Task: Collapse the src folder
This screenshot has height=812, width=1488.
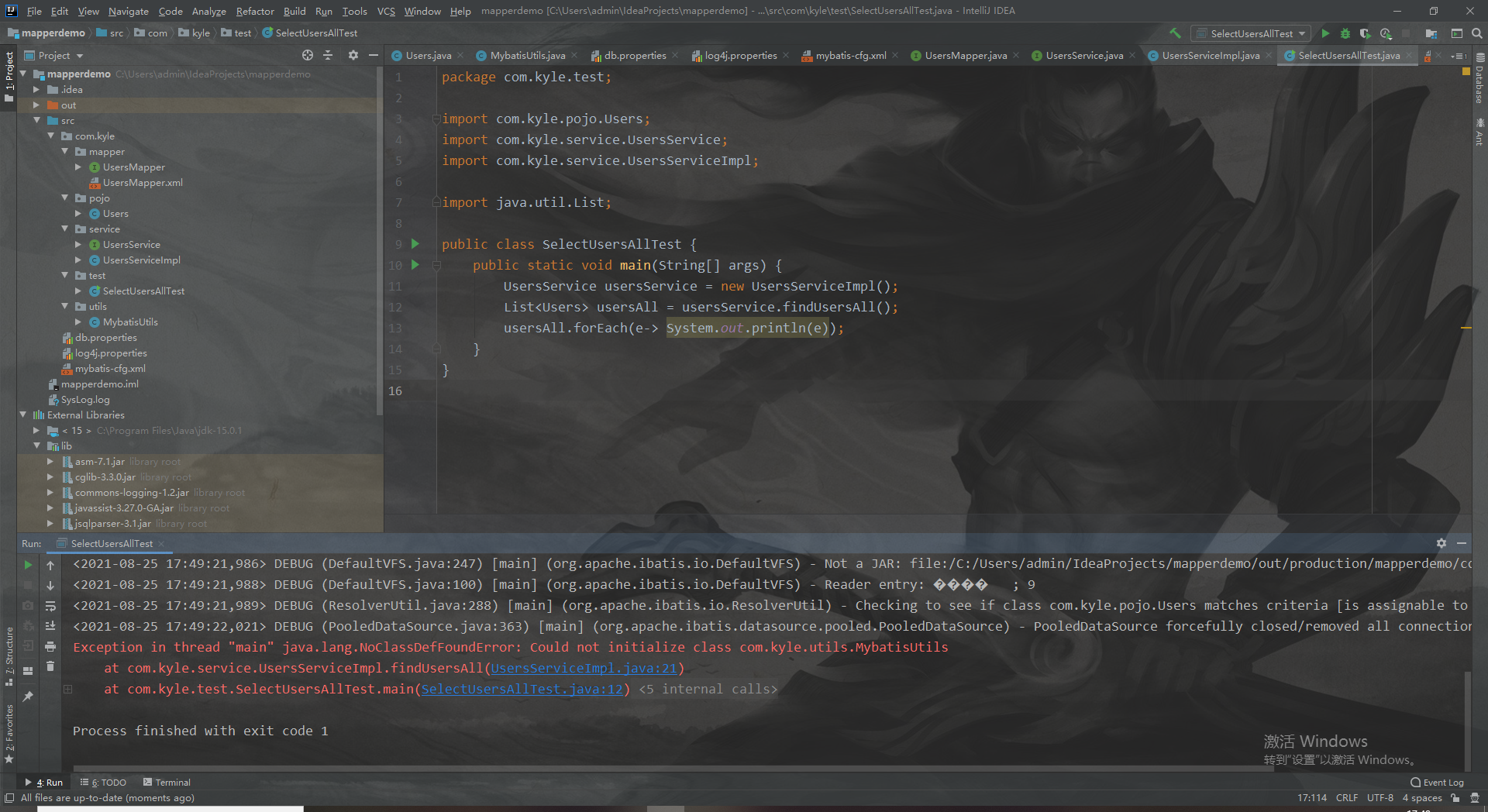Action: coord(36,121)
